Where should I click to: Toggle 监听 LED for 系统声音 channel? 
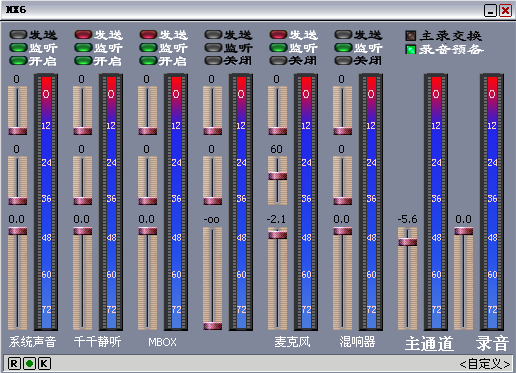click(18, 48)
